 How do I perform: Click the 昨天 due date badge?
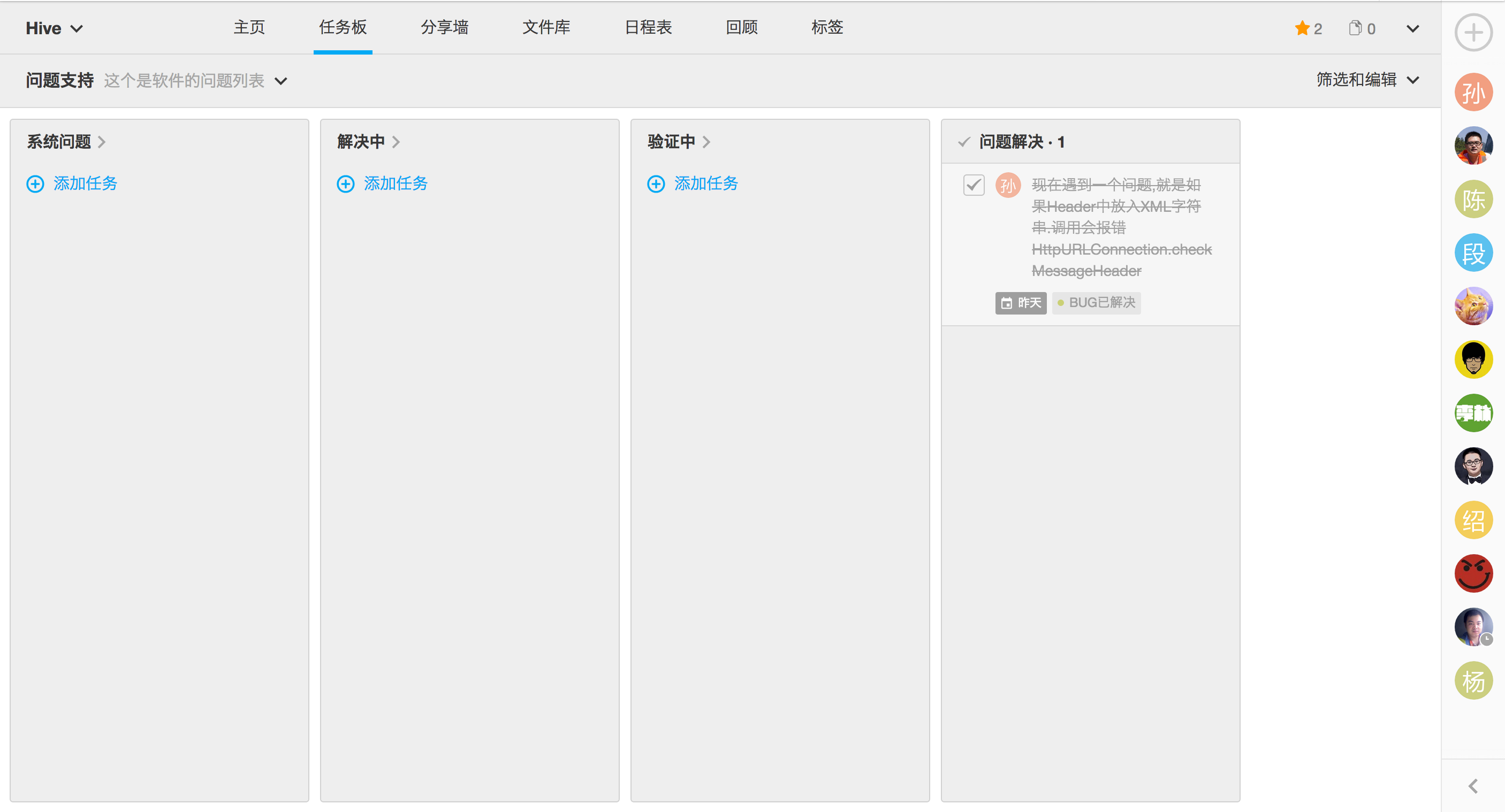(1021, 303)
